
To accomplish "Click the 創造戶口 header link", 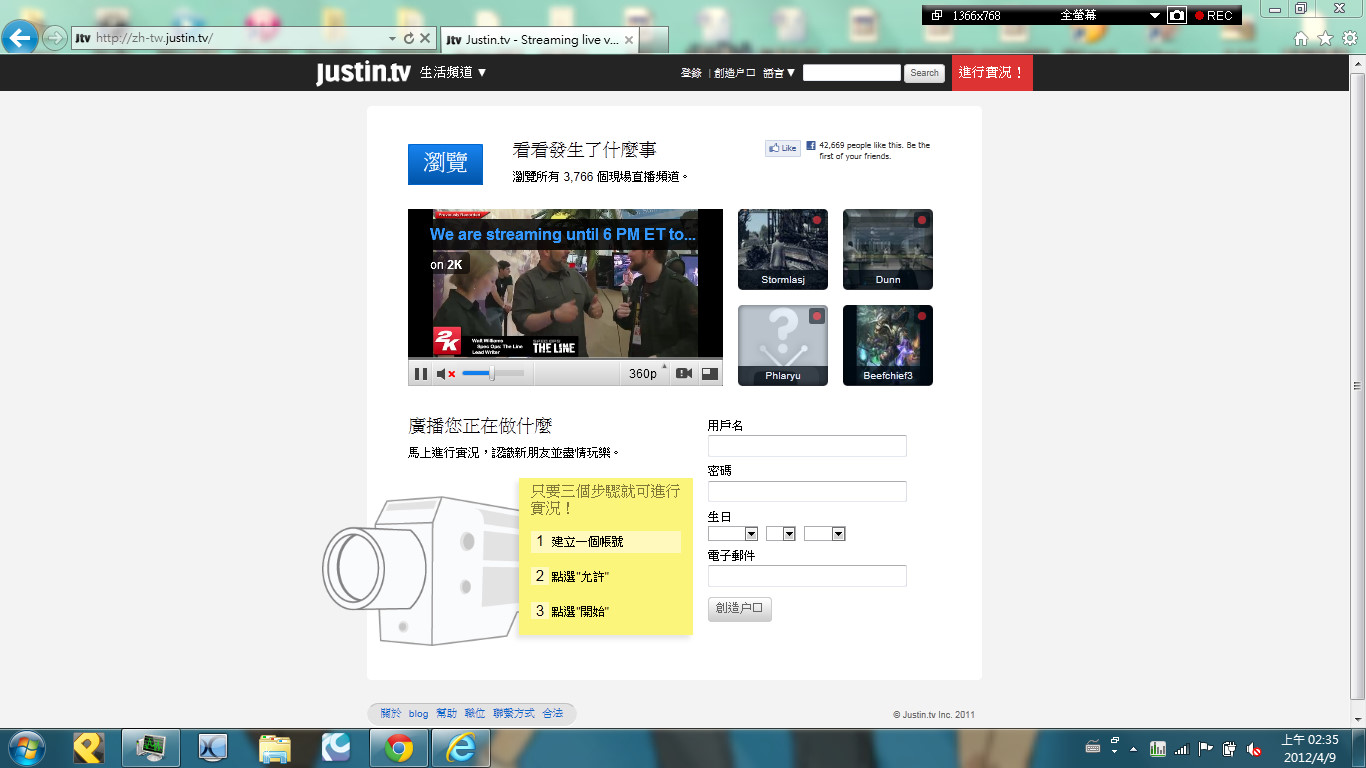I will [x=735, y=73].
